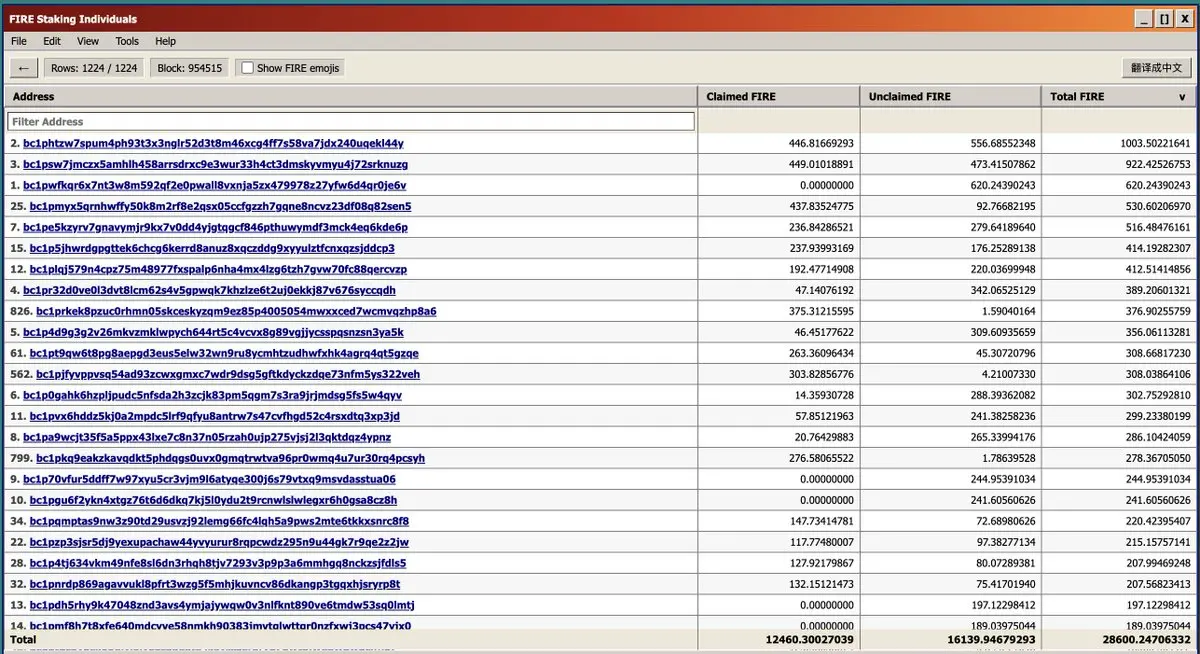Image resolution: width=1200 pixels, height=654 pixels.
Task: Open rank 61 address link bc1pt9qw6t8pg8aepgd3
Action: [x=224, y=353]
